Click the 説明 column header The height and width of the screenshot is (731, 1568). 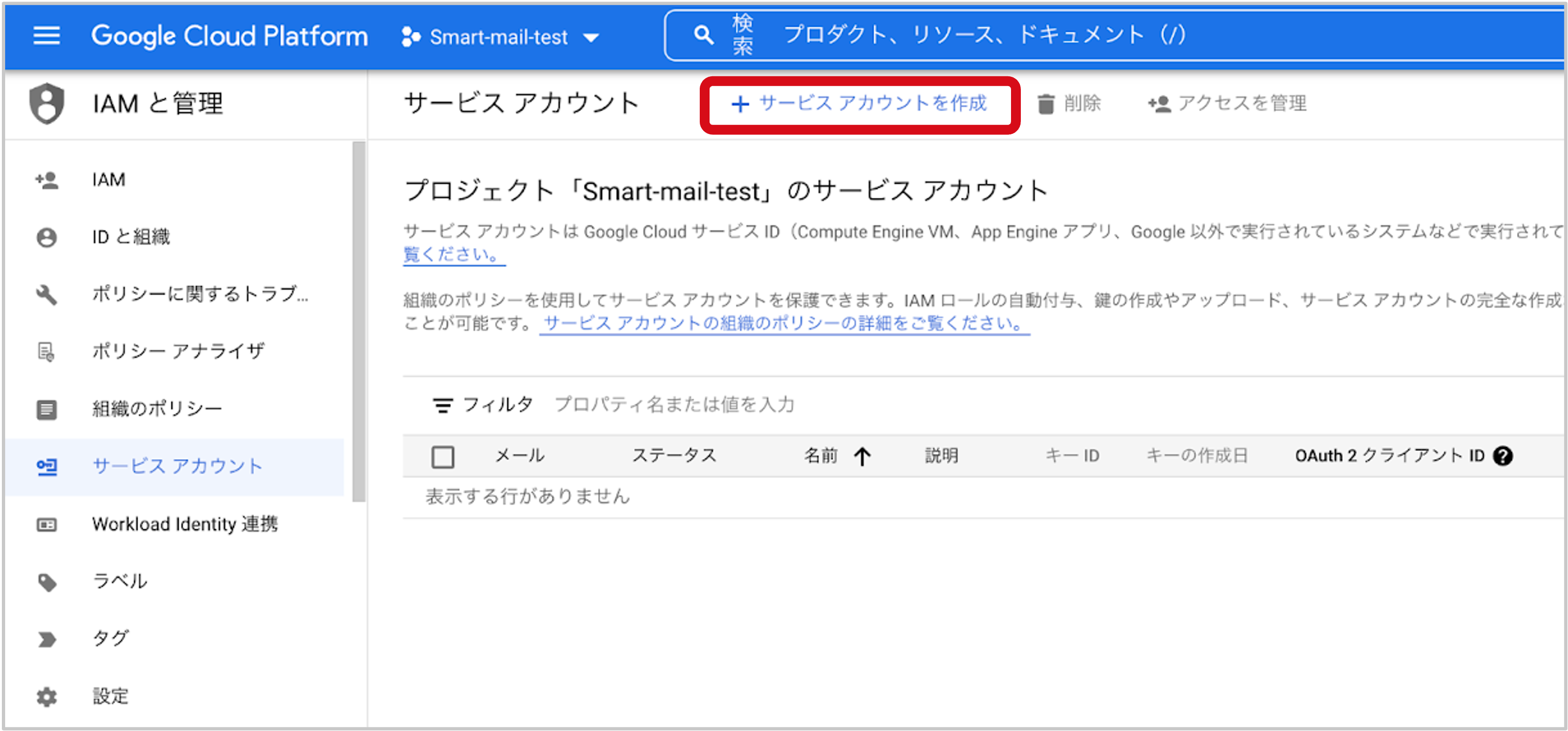click(x=942, y=455)
